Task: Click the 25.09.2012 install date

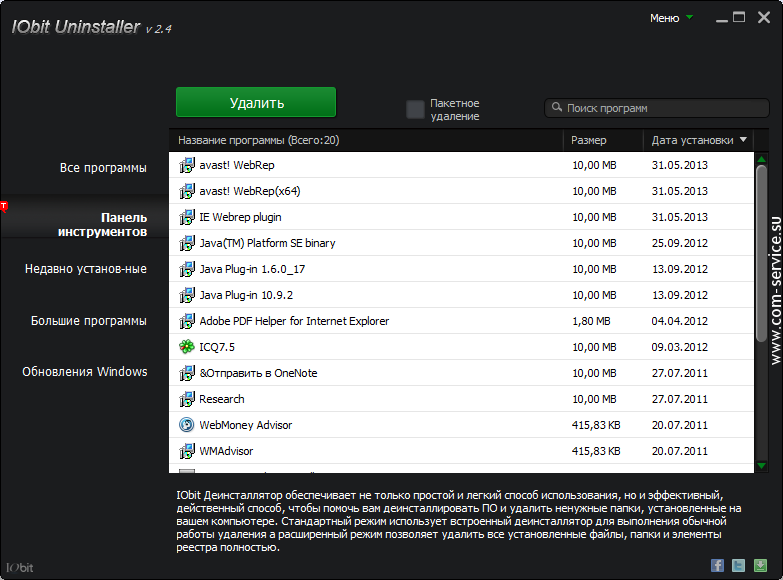Action: pyautogui.click(x=680, y=243)
